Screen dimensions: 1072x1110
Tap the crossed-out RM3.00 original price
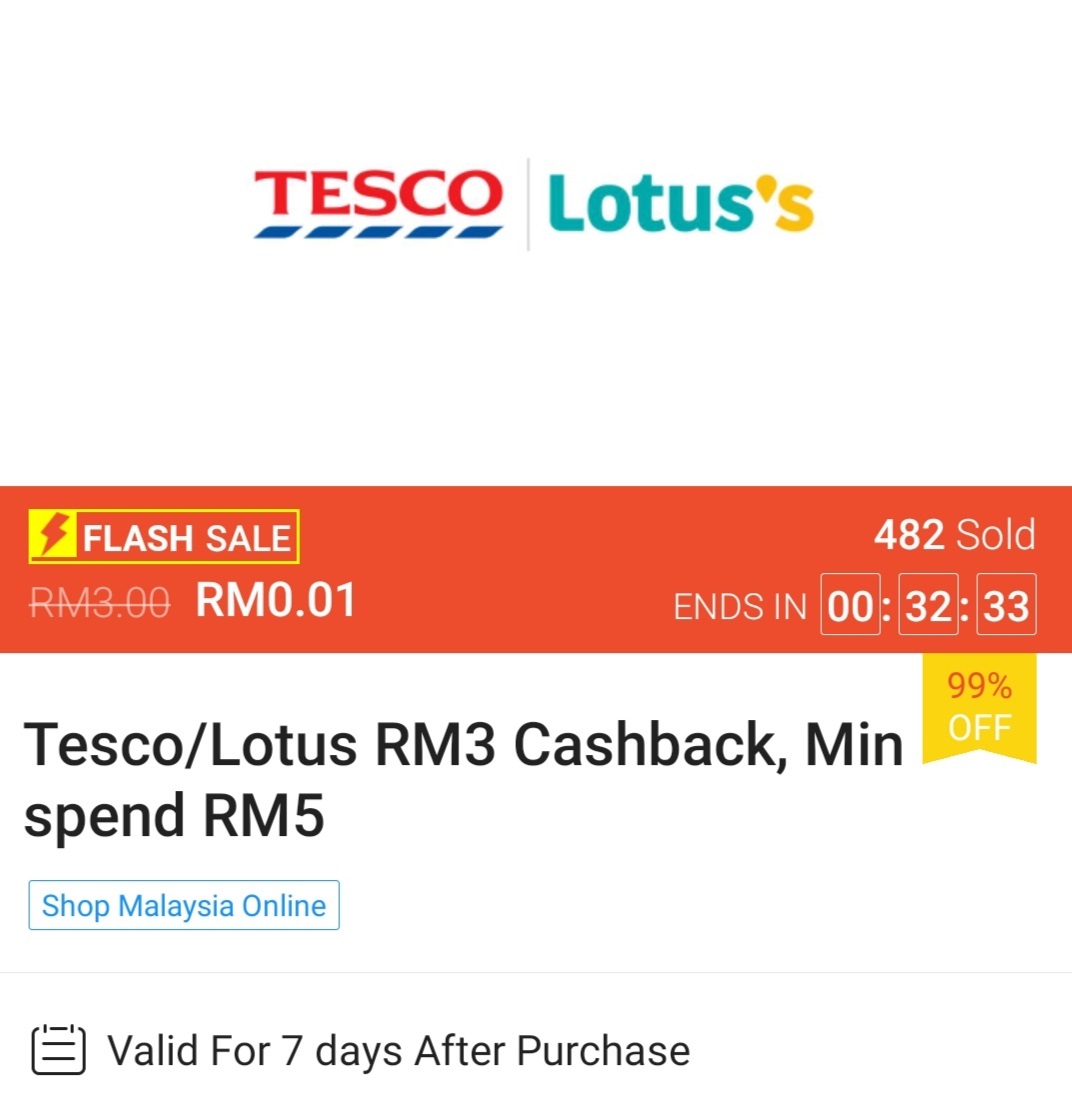pos(100,602)
